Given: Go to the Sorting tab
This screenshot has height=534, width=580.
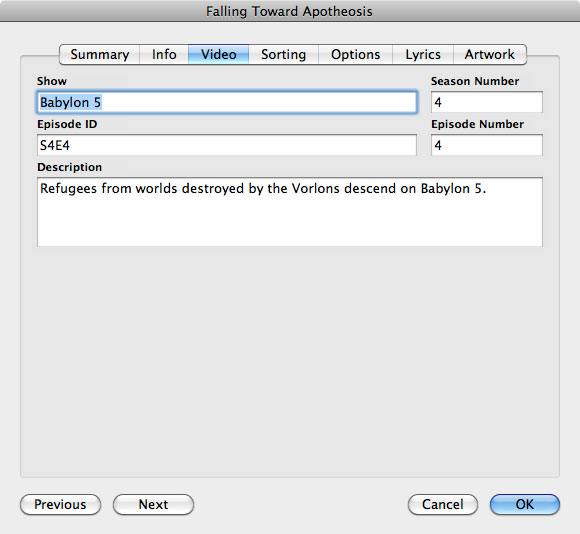Looking at the screenshot, I should (x=283, y=54).
